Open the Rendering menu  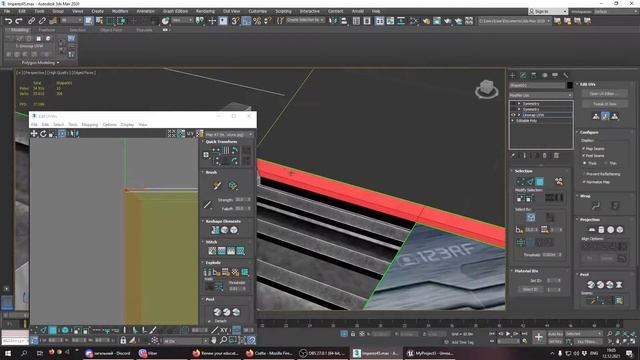tap(205, 11)
